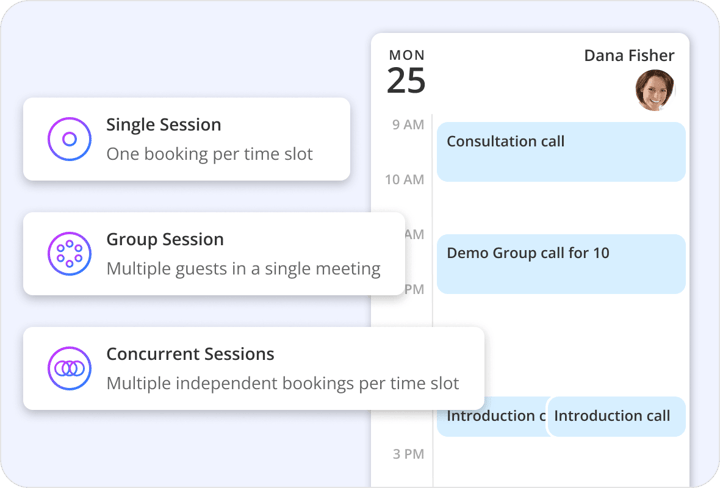Click the Group Session dotted circle icon

coord(69,253)
